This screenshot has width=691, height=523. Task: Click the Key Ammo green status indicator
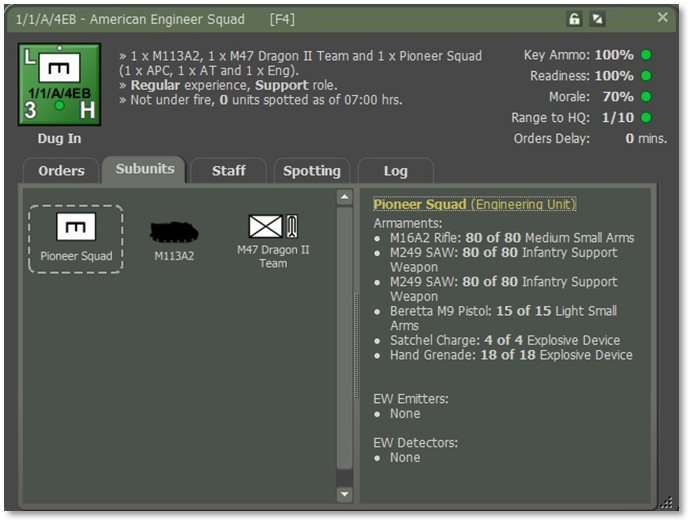click(646, 55)
